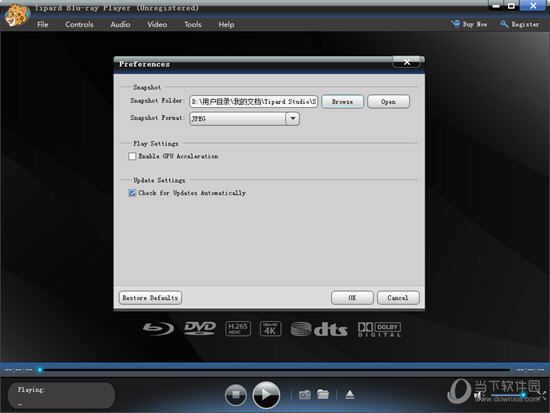The image size is (550, 413).
Task: Click Restore Defaults button
Action: tap(150, 298)
